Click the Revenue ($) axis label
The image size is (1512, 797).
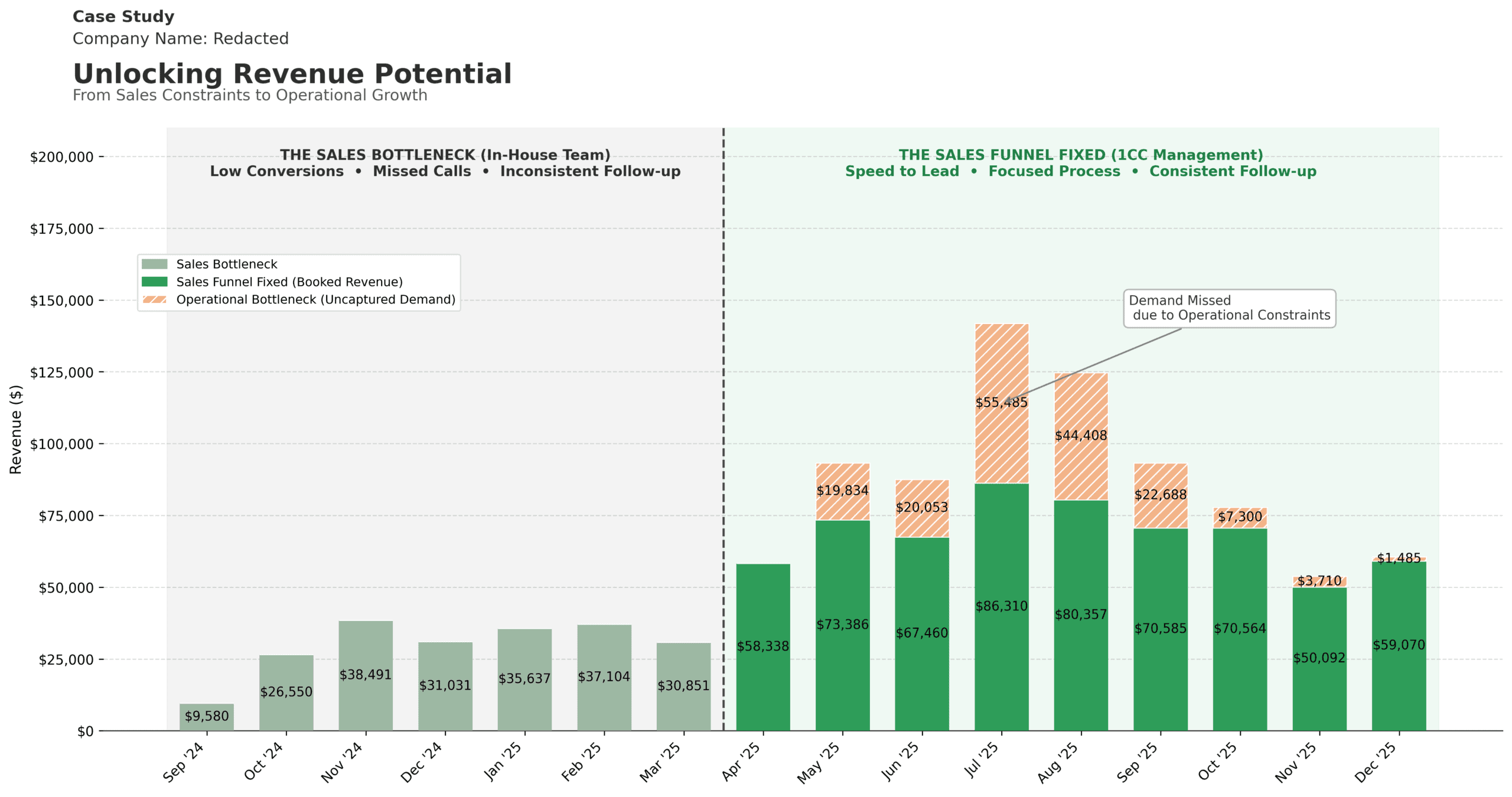[x=15, y=429]
